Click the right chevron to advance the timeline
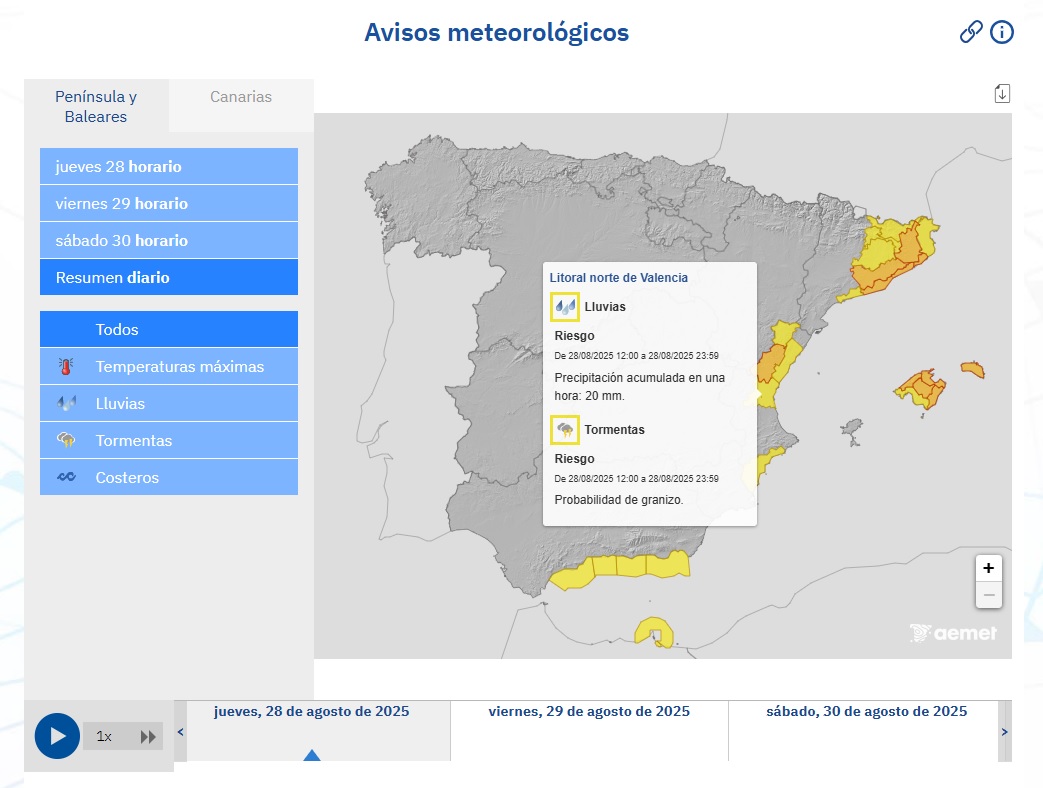This screenshot has height=788, width=1043. pos(1005,731)
